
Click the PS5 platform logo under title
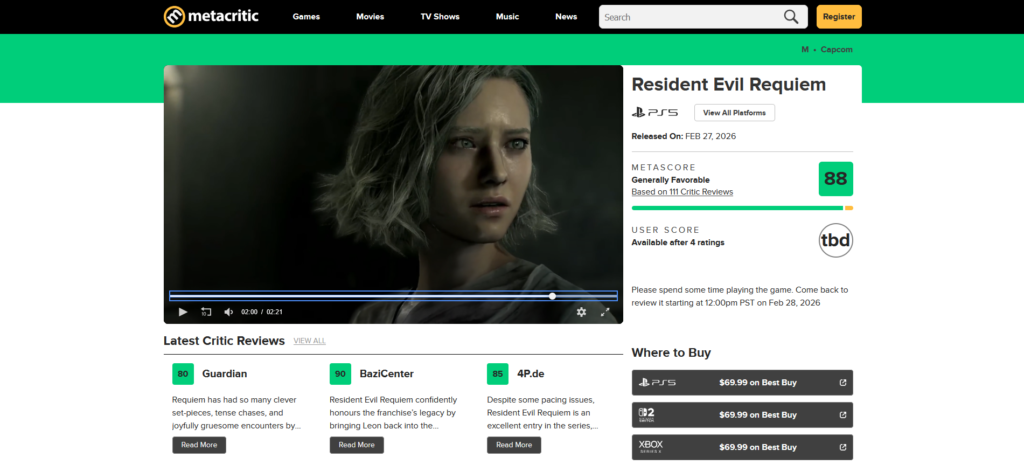655,112
